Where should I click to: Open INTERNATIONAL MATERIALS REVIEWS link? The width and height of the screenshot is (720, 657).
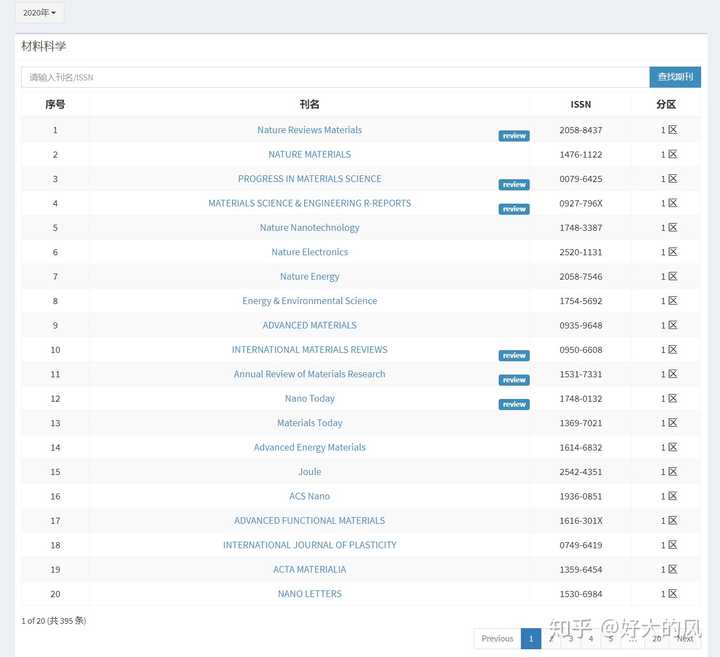coord(309,349)
